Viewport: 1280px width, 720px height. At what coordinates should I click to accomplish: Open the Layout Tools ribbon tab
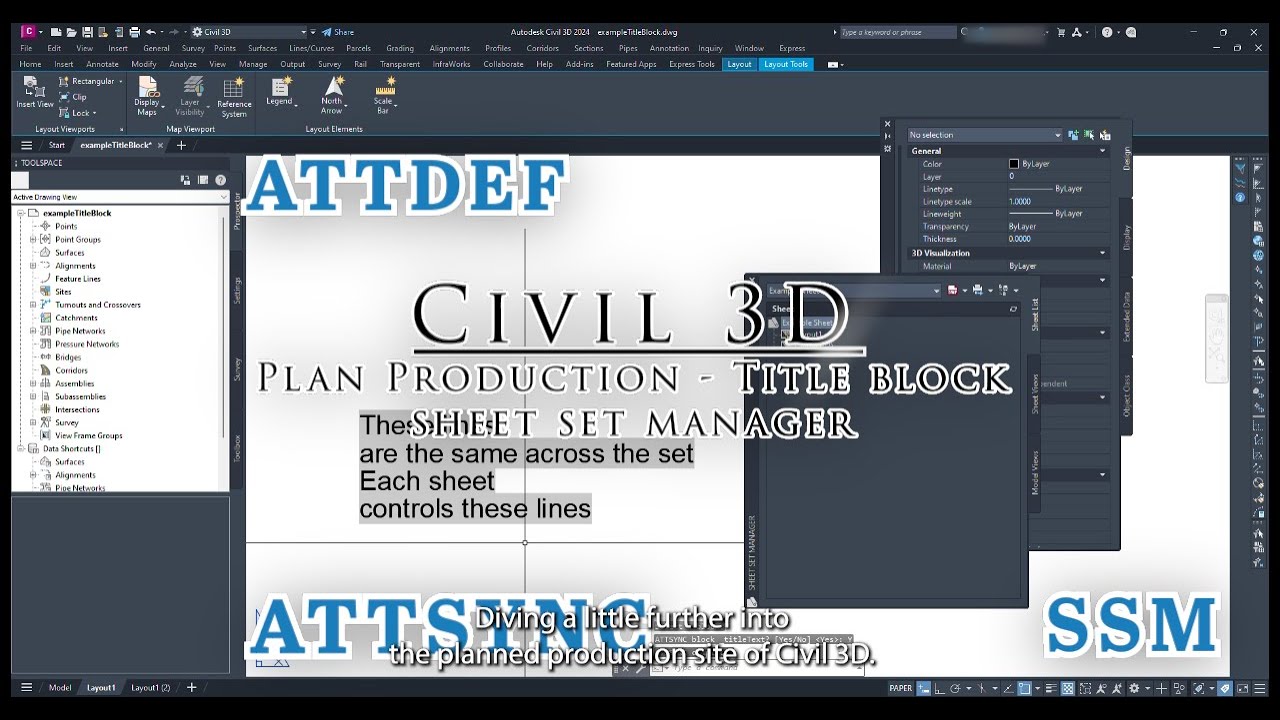[785, 64]
